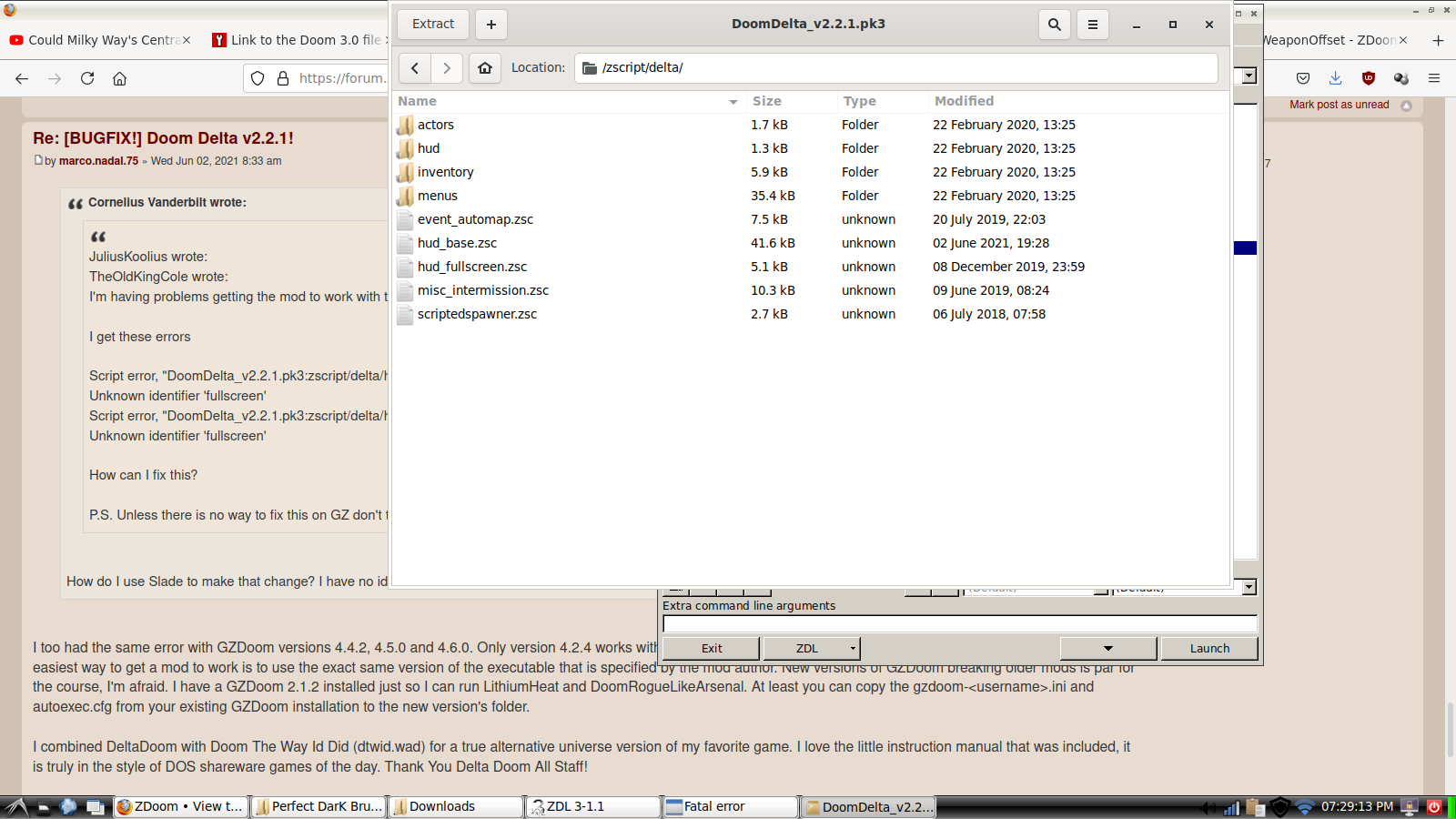Select the hud_base.zsc file

point(457,243)
